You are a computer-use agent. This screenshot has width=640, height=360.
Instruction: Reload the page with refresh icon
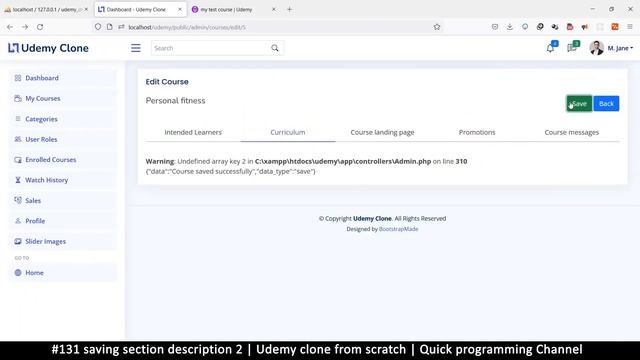pos(40,27)
